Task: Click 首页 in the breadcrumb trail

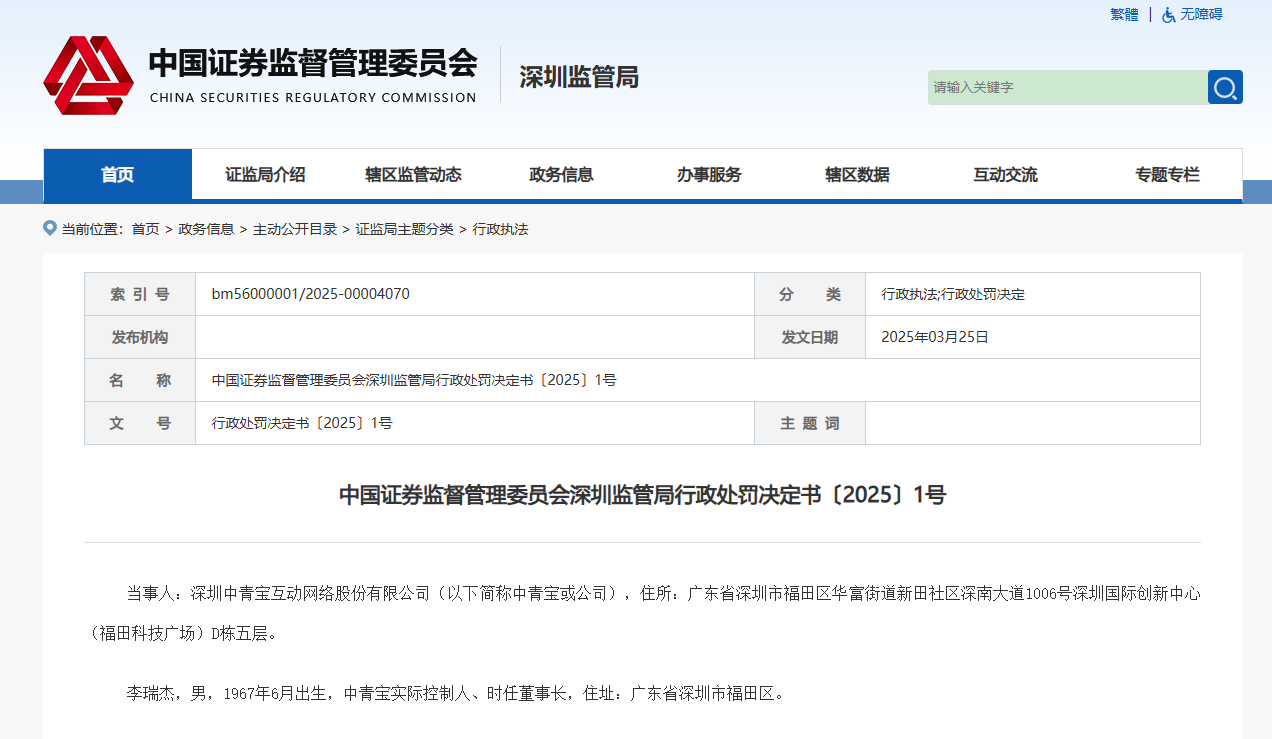Action: click(145, 229)
